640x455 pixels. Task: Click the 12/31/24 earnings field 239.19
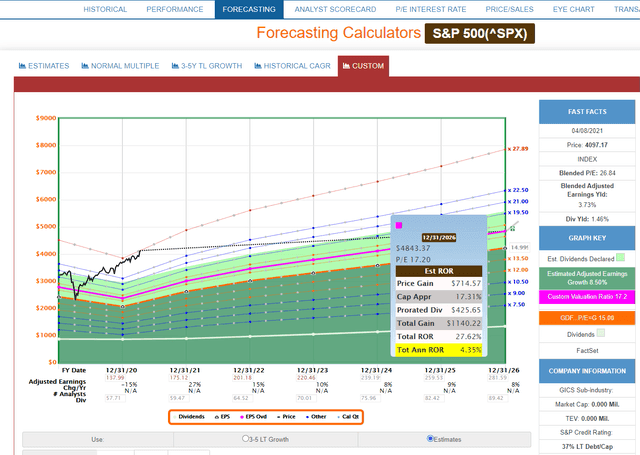pyautogui.click(x=371, y=377)
